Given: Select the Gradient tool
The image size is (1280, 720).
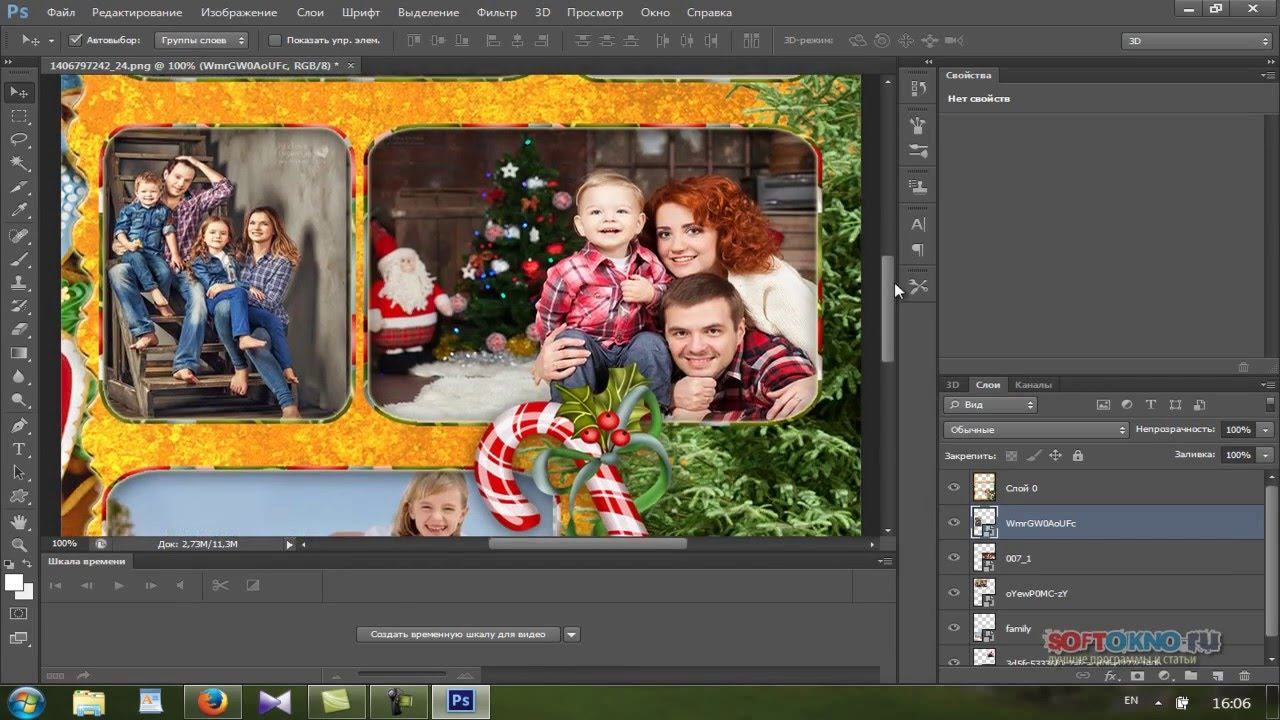Looking at the screenshot, I should pyautogui.click(x=19, y=353).
